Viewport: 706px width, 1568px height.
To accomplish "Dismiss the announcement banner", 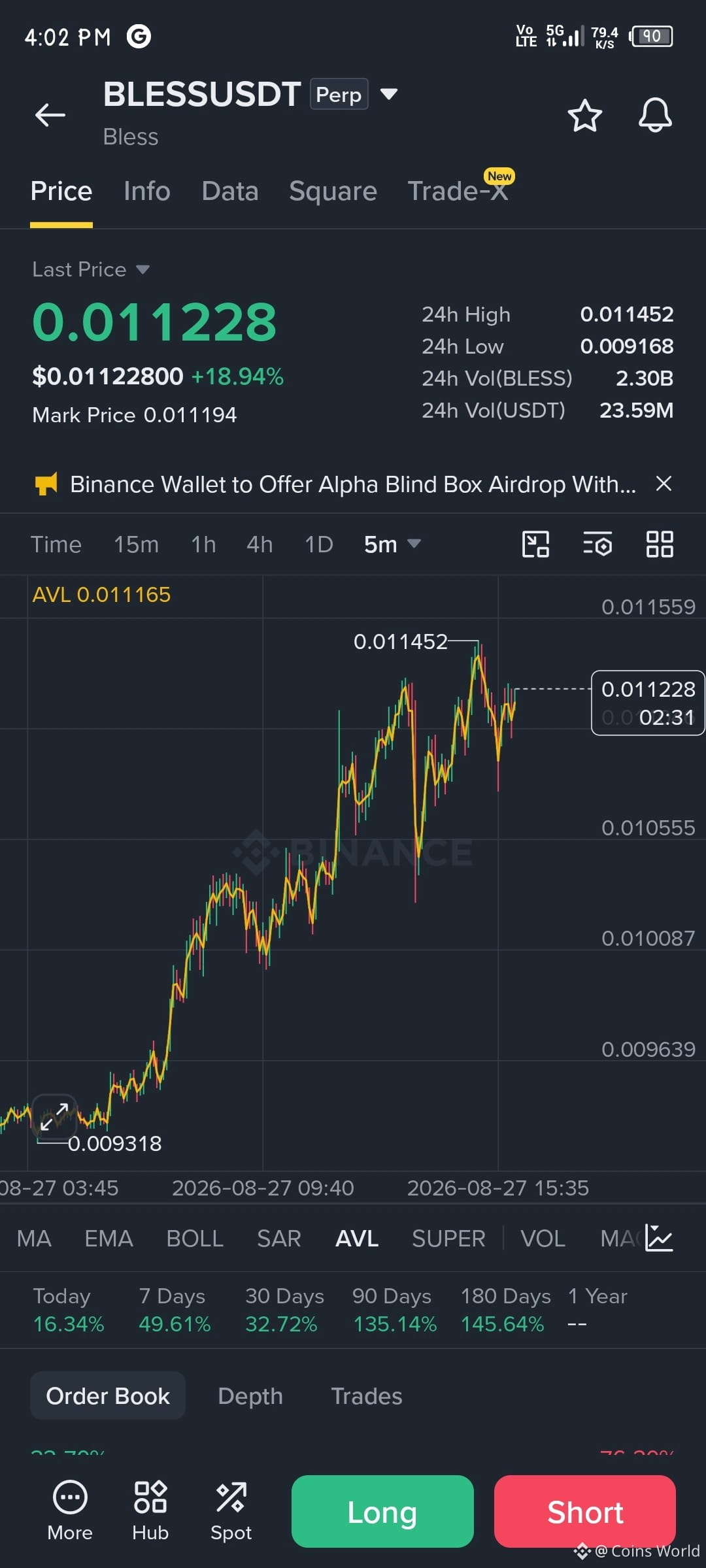I will (664, 484).
